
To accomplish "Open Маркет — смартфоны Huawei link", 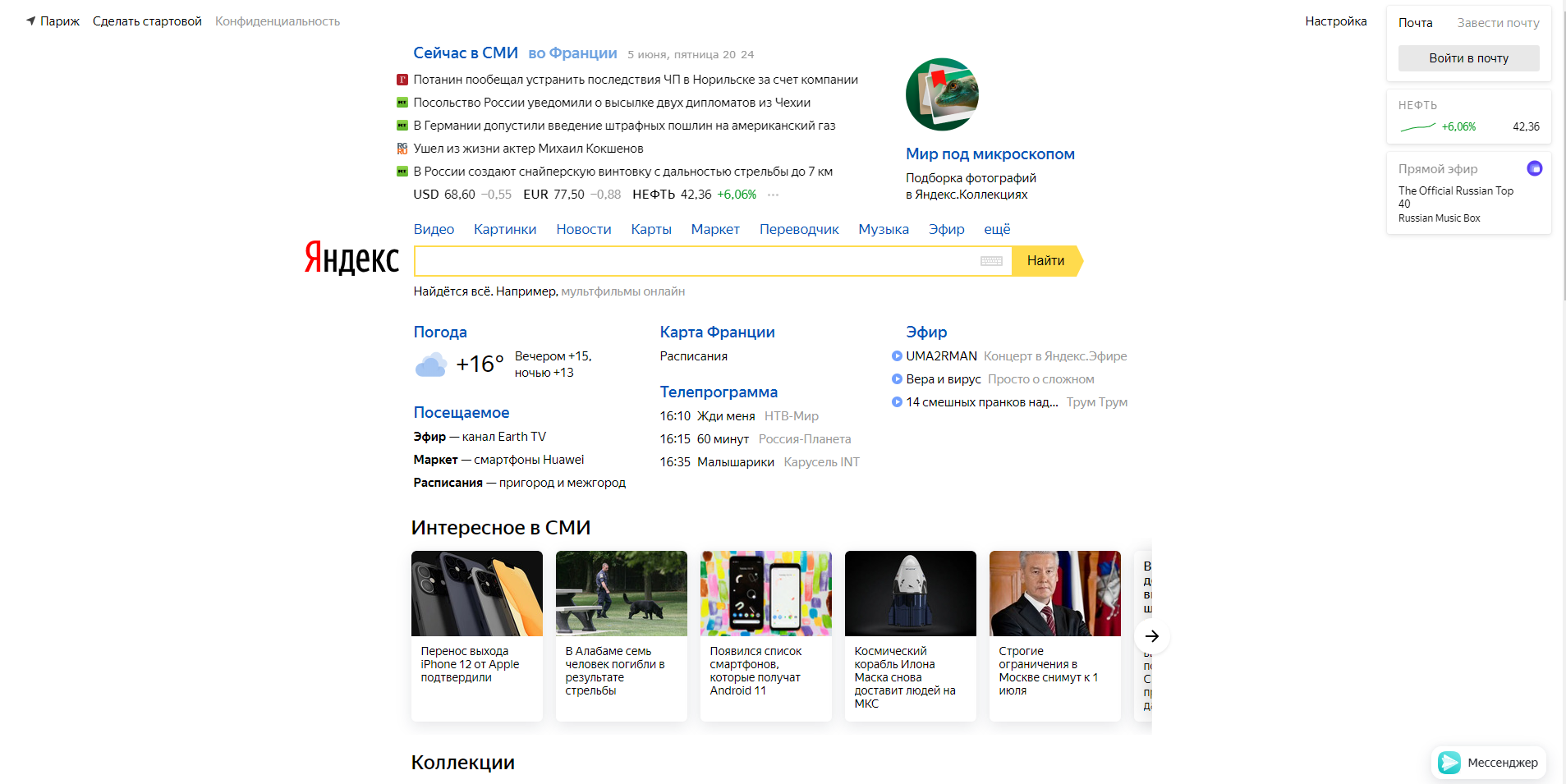I will (x=498, y=460).
